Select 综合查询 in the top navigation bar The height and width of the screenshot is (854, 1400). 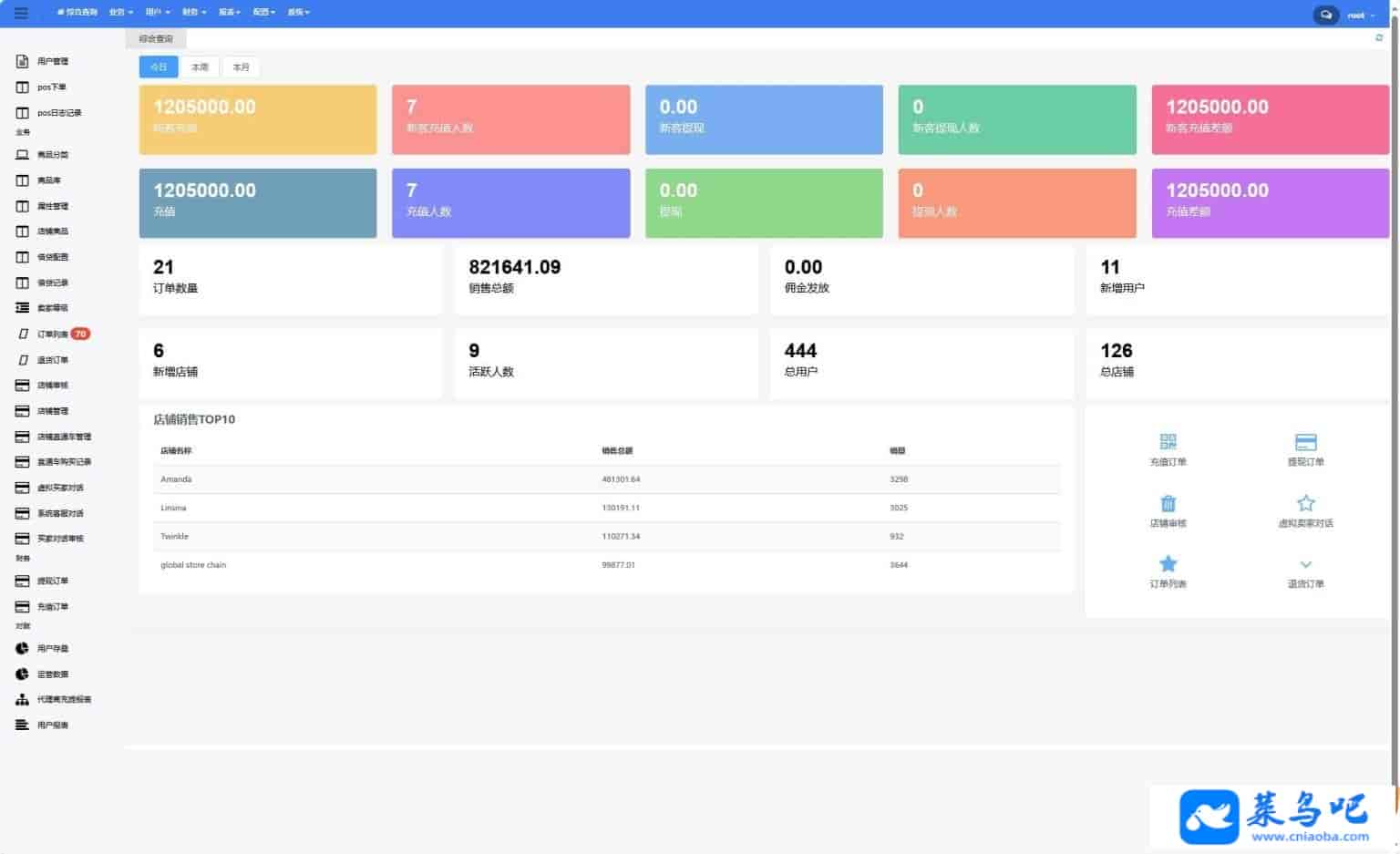77,13
